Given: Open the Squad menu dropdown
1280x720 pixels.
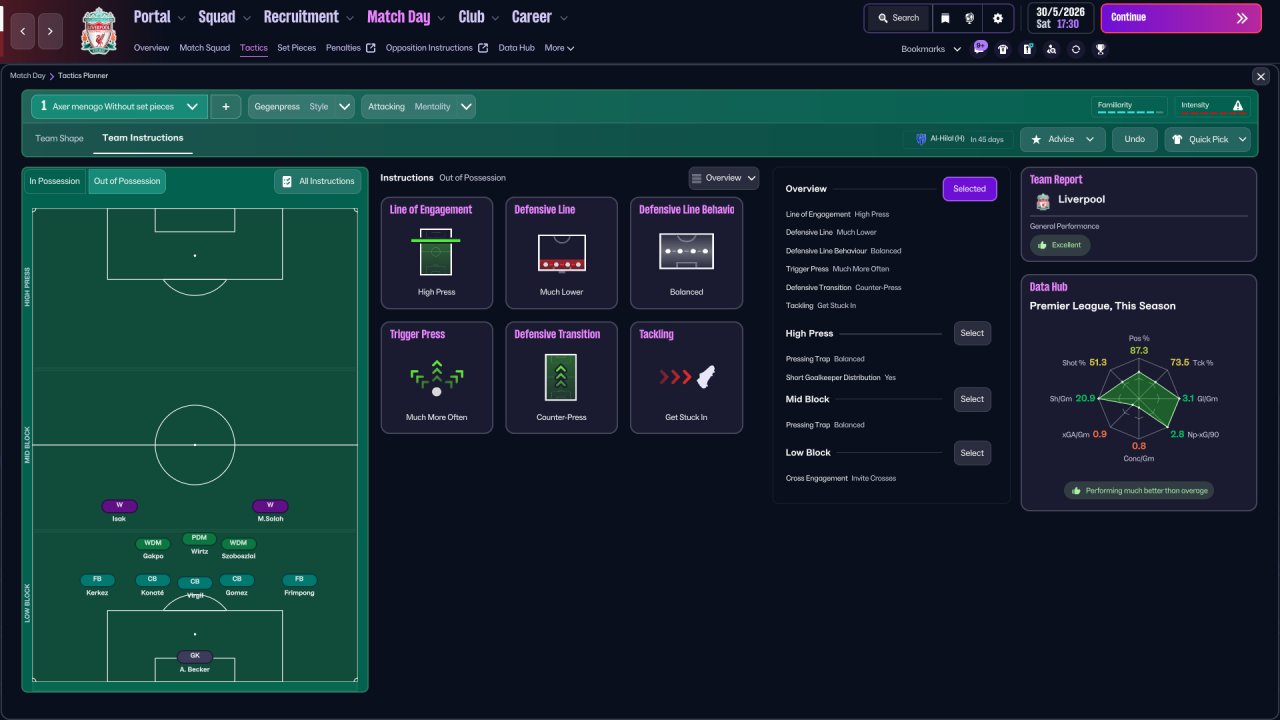Looking at the screenshot, I should tap(224, 17).
